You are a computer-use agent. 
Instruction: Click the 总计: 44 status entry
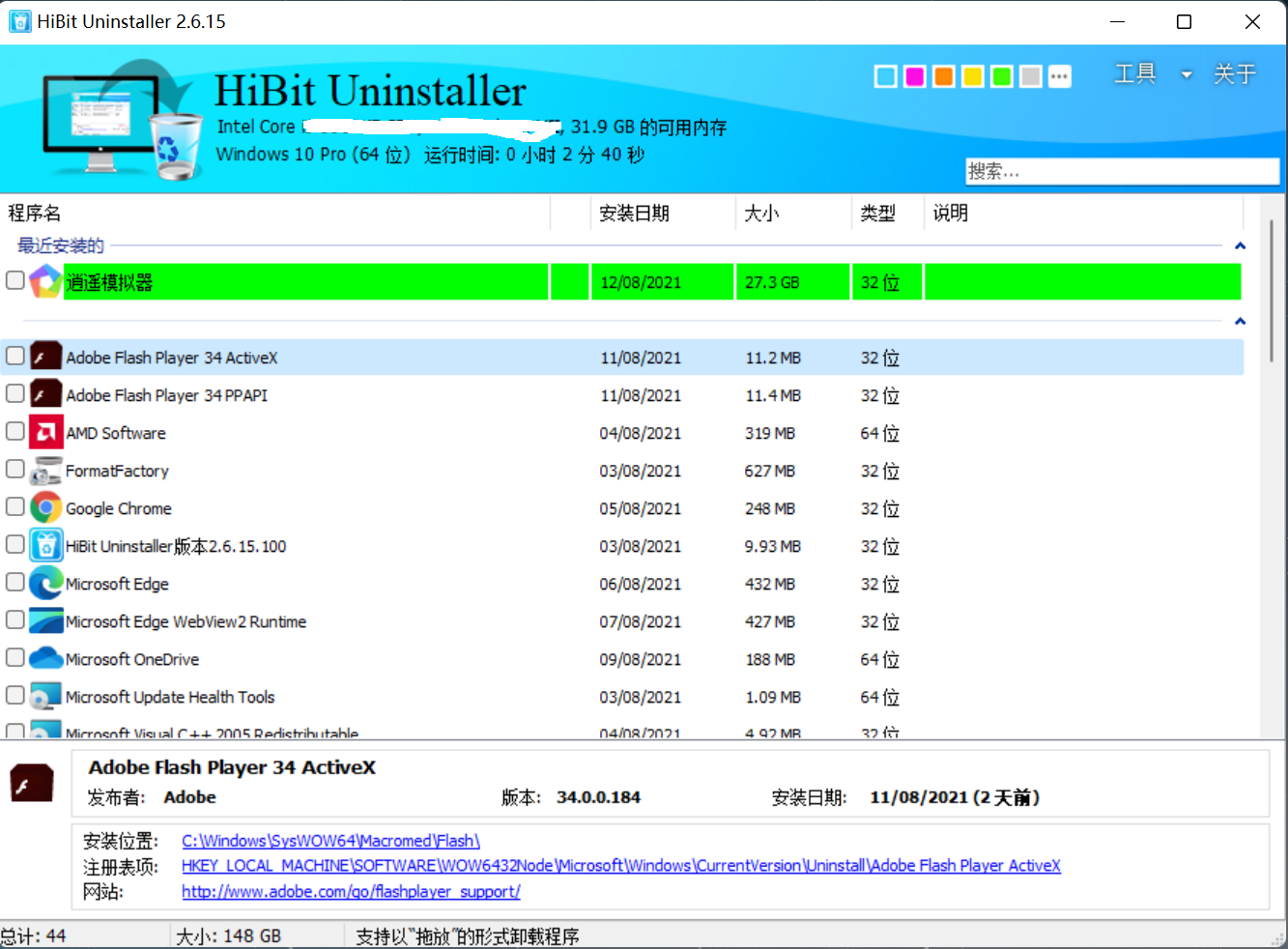tap(34, 936)
